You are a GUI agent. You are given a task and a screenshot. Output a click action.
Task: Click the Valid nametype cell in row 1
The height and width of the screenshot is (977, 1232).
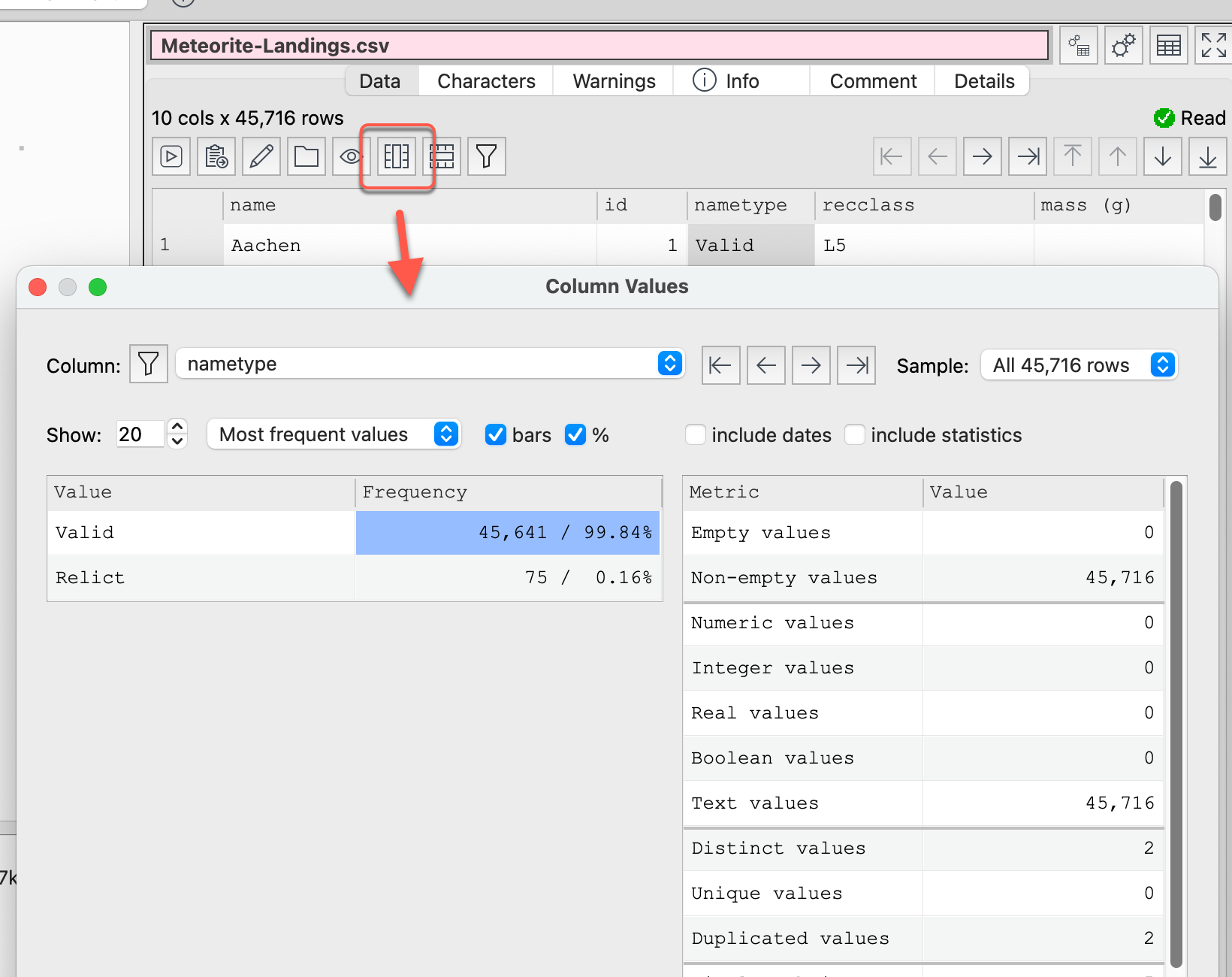751,245
